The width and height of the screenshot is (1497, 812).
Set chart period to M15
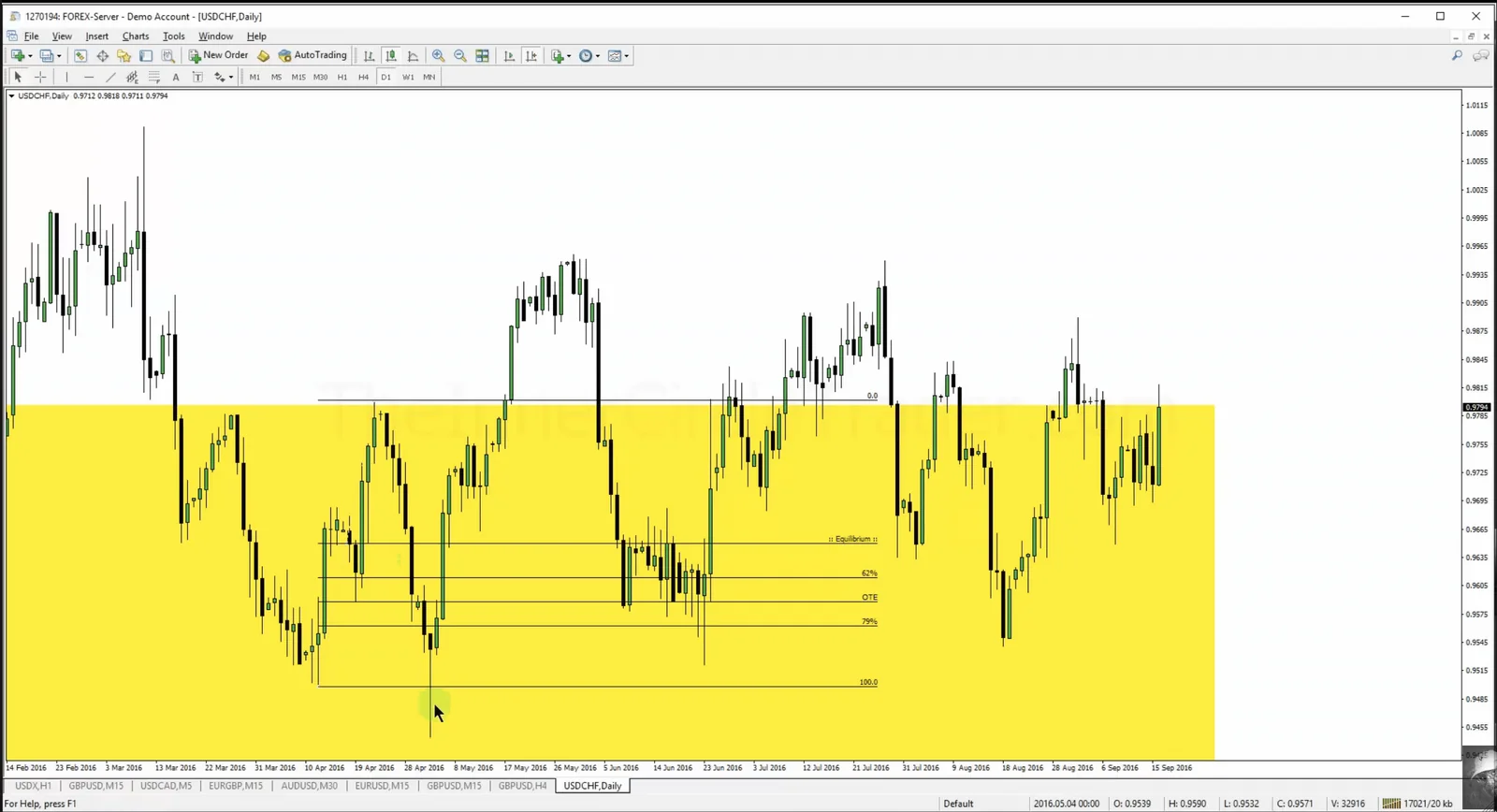click(x=298, y=78)
